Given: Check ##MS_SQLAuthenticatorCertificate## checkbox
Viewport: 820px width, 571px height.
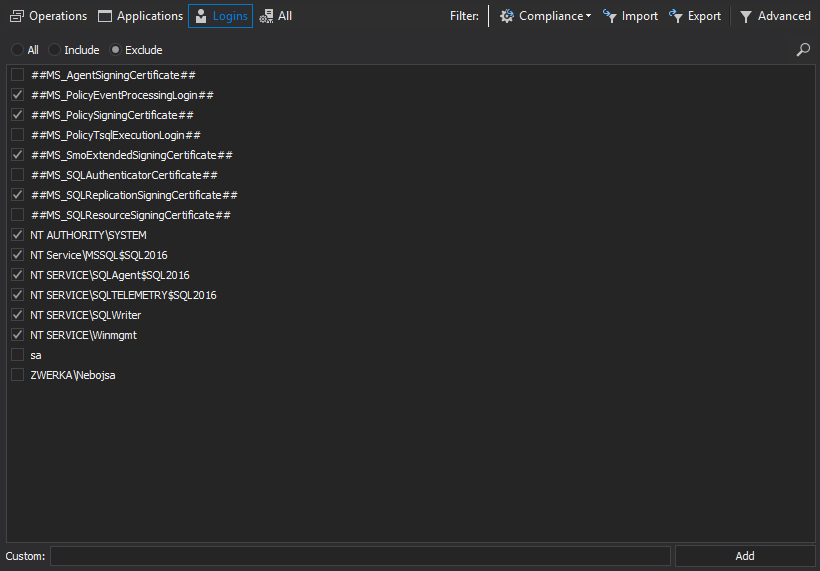Looking at the screenshot, I should click(17, 175).
